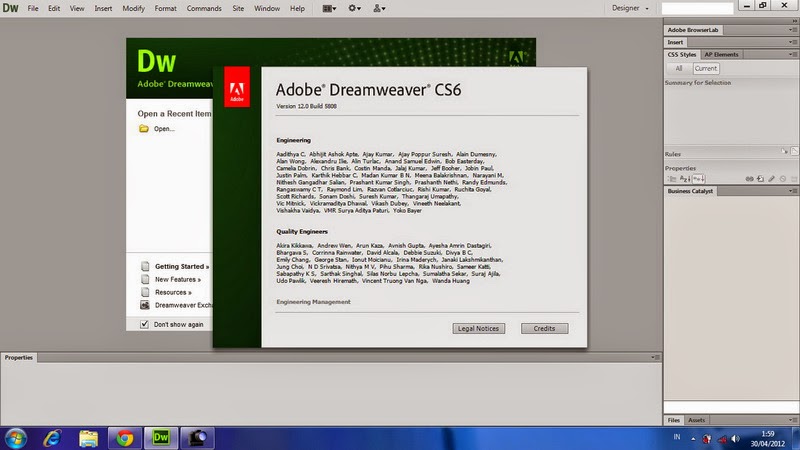Click the Windows Start button

(15, 438)
